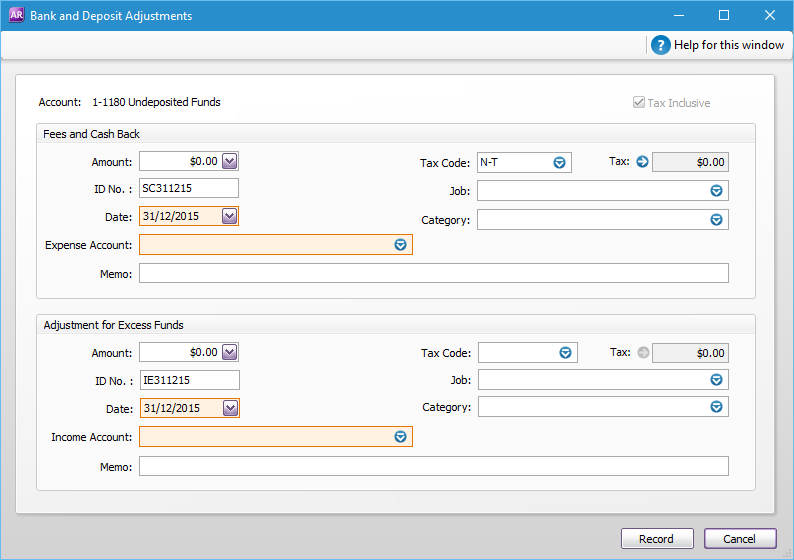Toggle the Tax Inclusive checkbox

point(639,103)
